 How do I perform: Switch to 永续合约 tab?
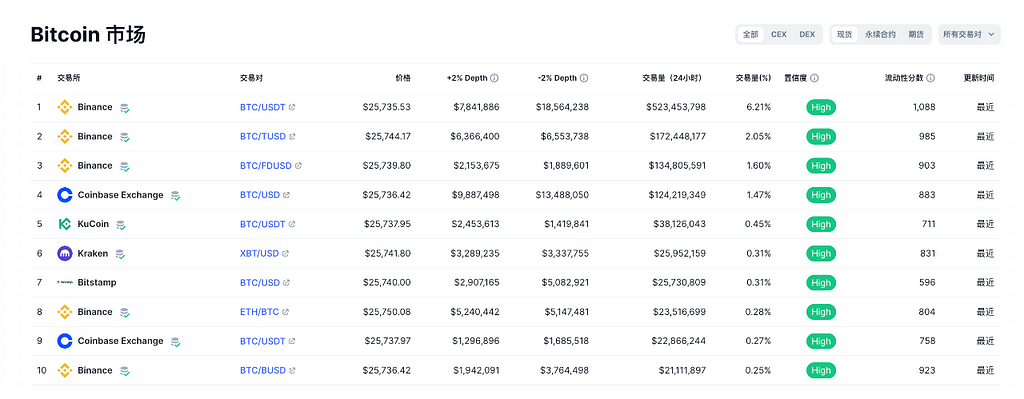(880, 35)
